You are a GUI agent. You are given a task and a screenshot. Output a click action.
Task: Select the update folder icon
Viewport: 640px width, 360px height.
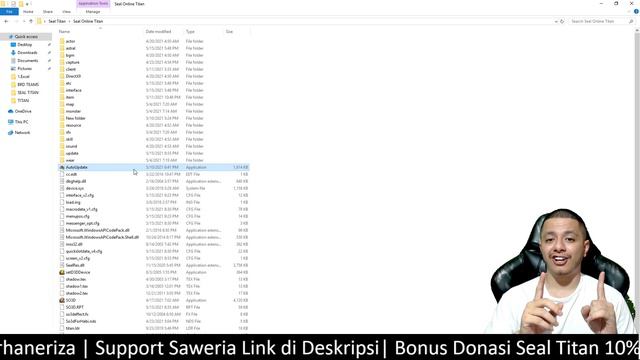[x=62, y=153]
